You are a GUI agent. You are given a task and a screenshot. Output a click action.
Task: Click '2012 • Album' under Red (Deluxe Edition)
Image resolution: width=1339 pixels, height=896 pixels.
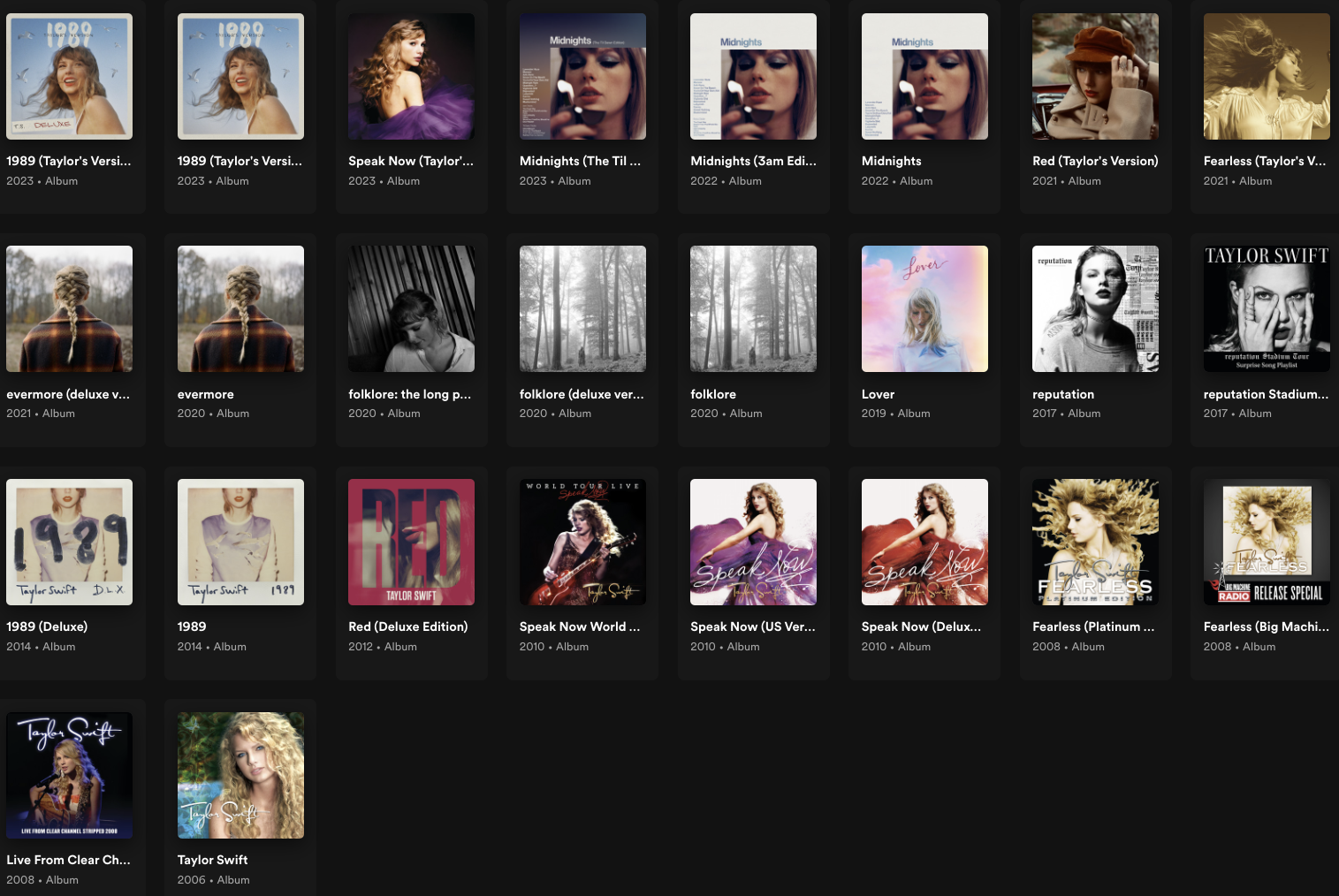point(383,647)
